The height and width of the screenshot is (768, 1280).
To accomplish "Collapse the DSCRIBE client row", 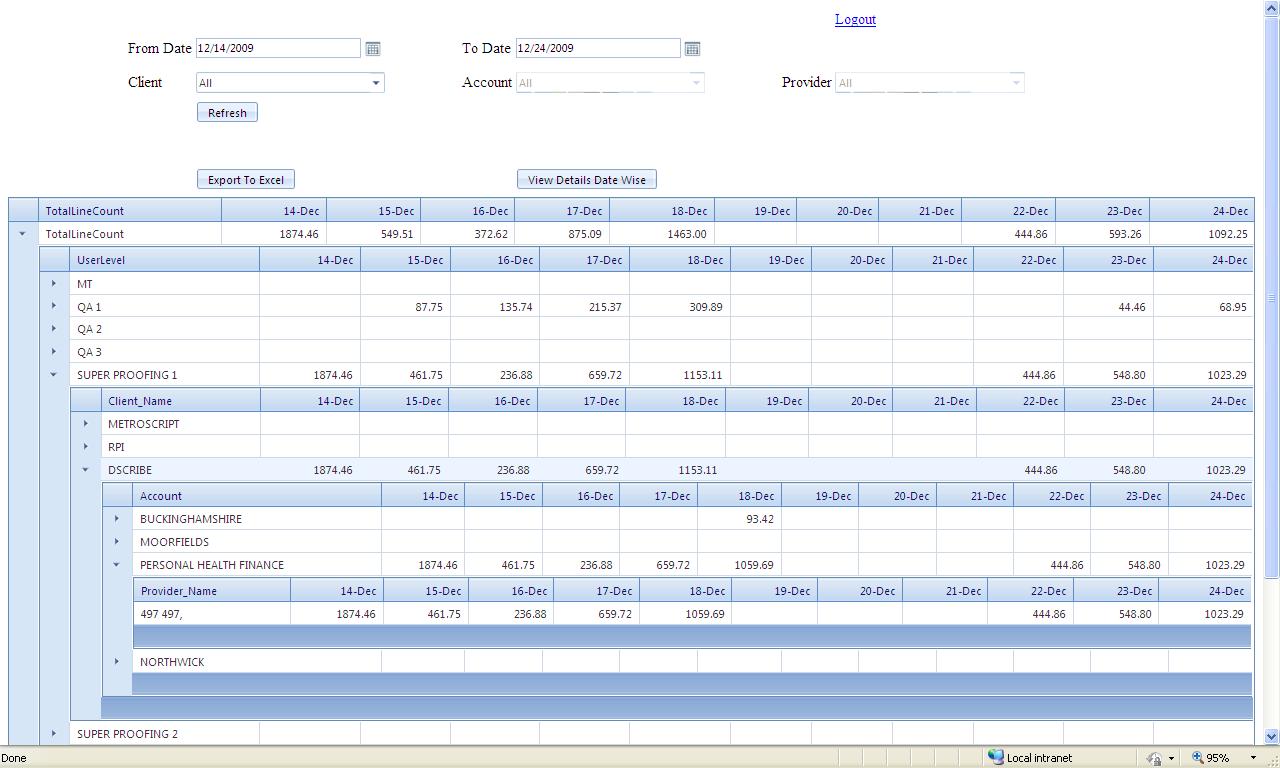I will tap(85, 470).
